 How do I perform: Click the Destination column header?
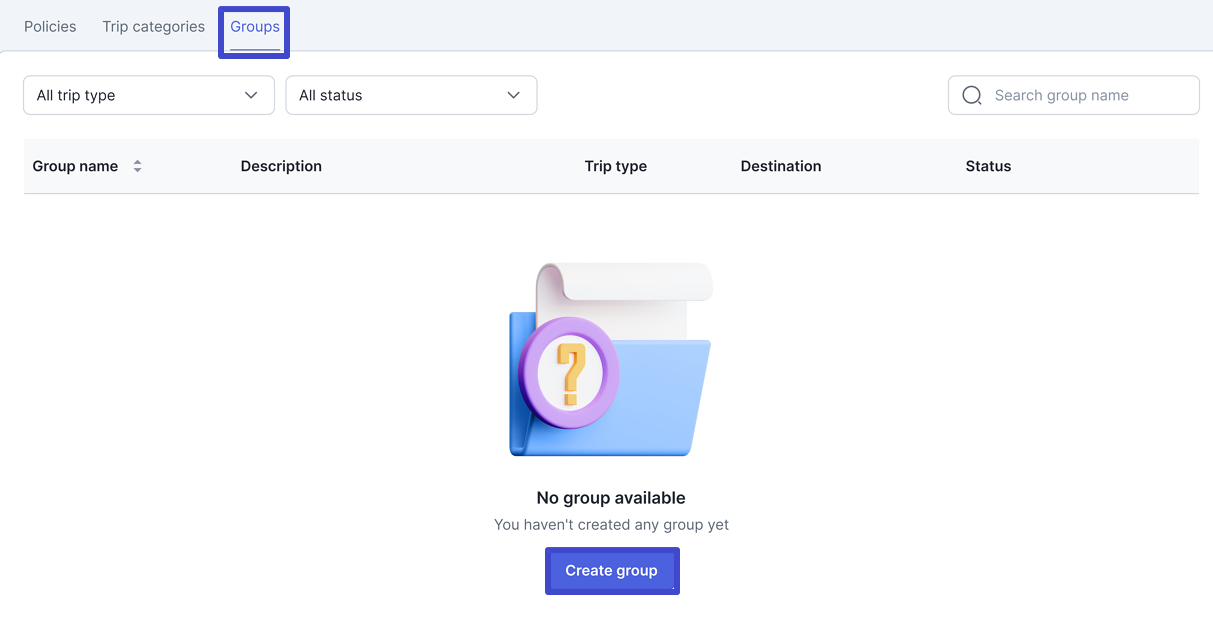point(780,166)
